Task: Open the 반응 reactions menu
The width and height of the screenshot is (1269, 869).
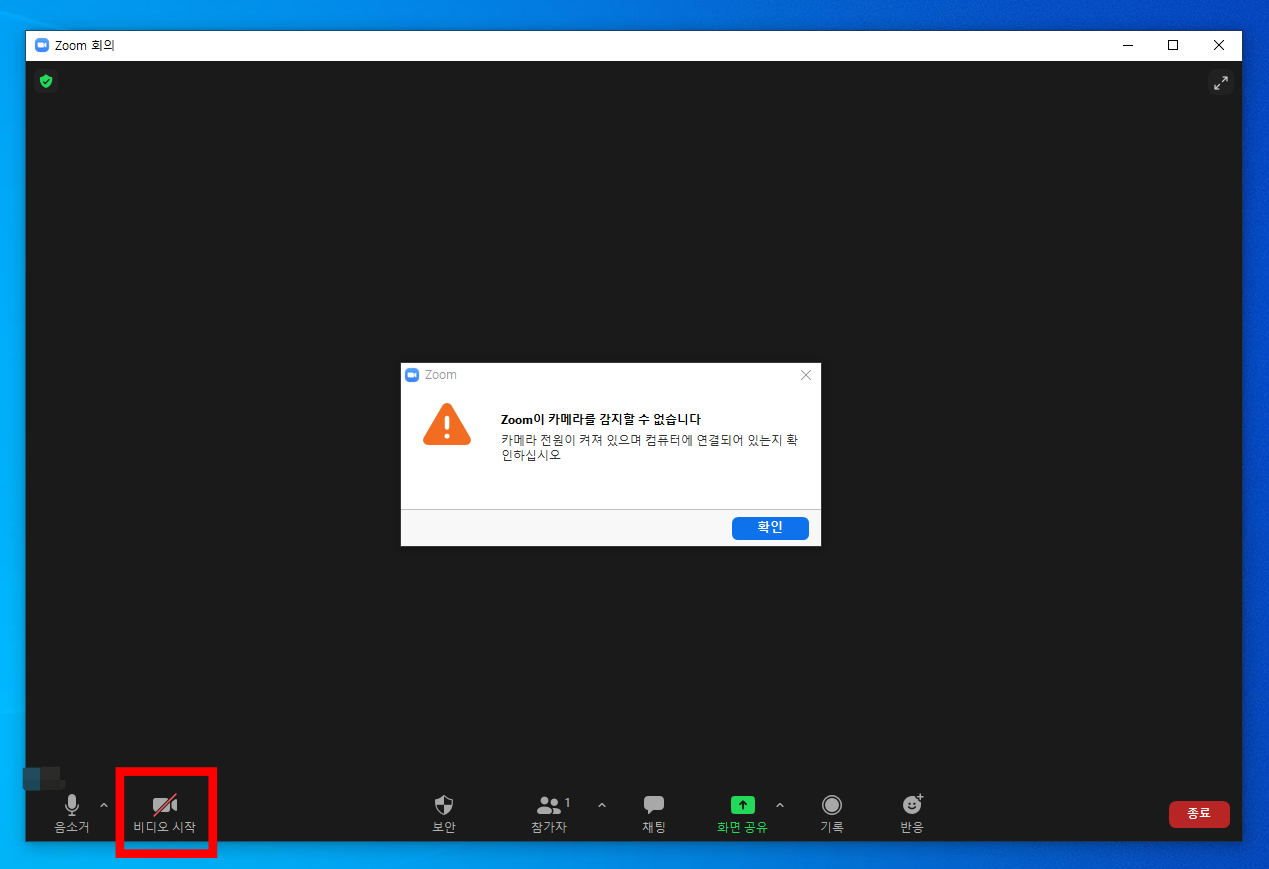Action: 912,814
